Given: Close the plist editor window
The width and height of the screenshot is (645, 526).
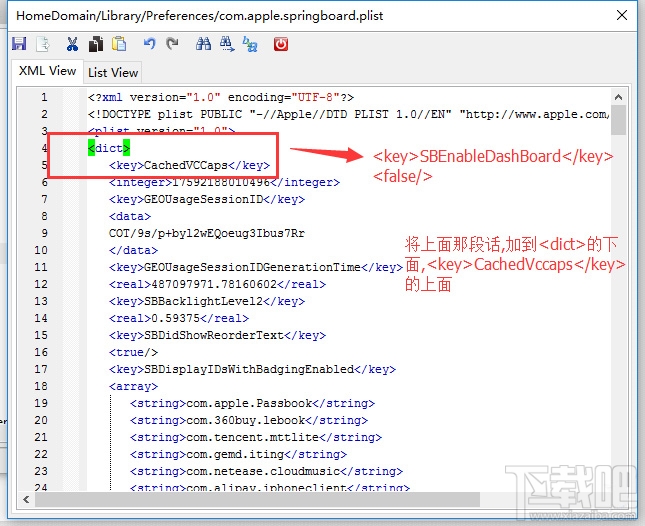Looking at the screenshot, I should 622,16.
